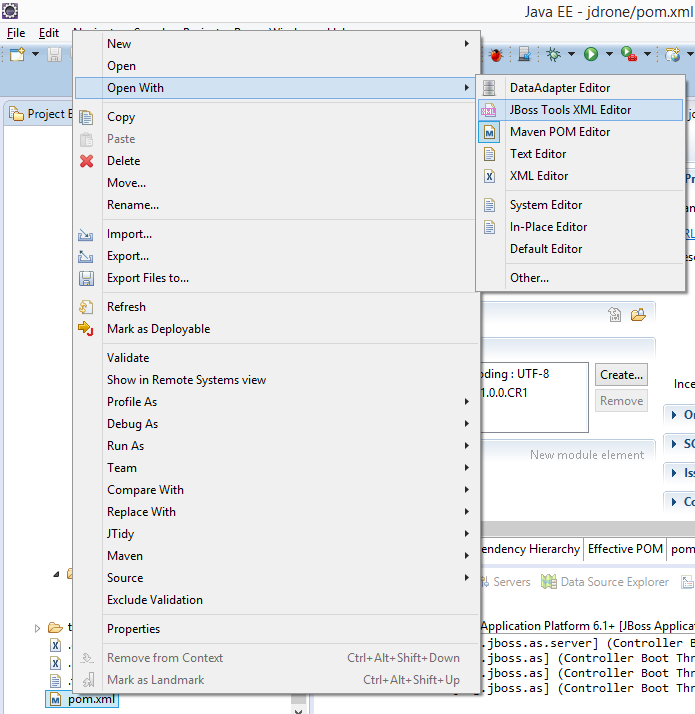Click the folder-open icon in POM section

click(638, 314)
